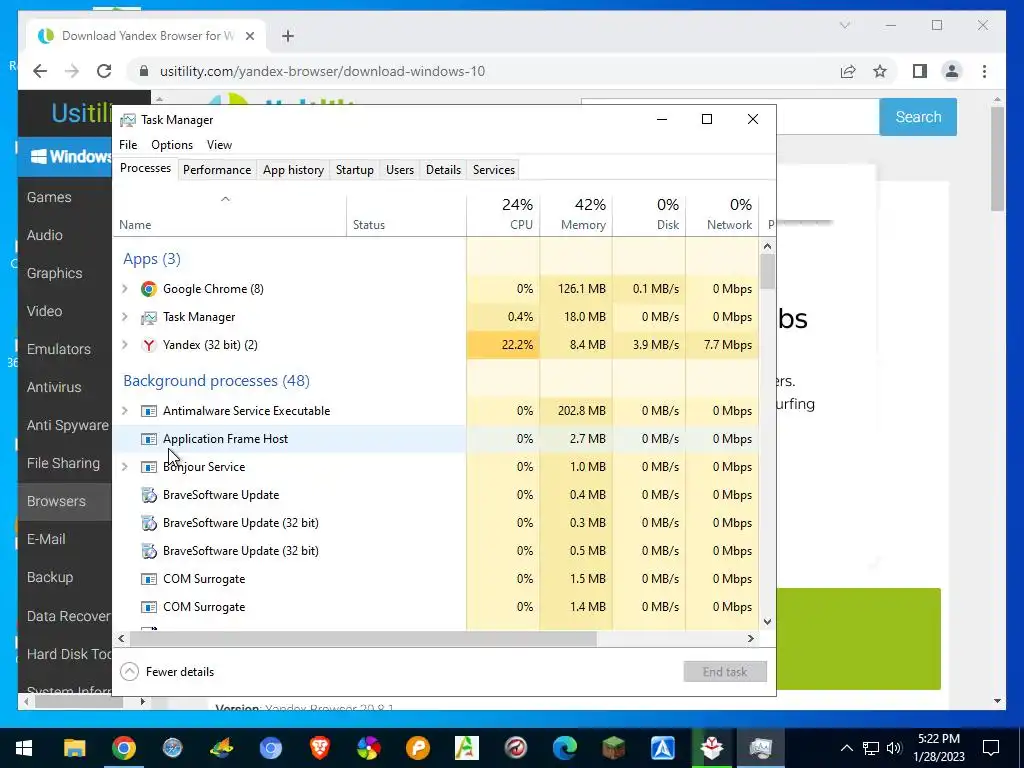Click the Chrome address bar URL
The image size is (1024, 768).
(x=323, y=71)
